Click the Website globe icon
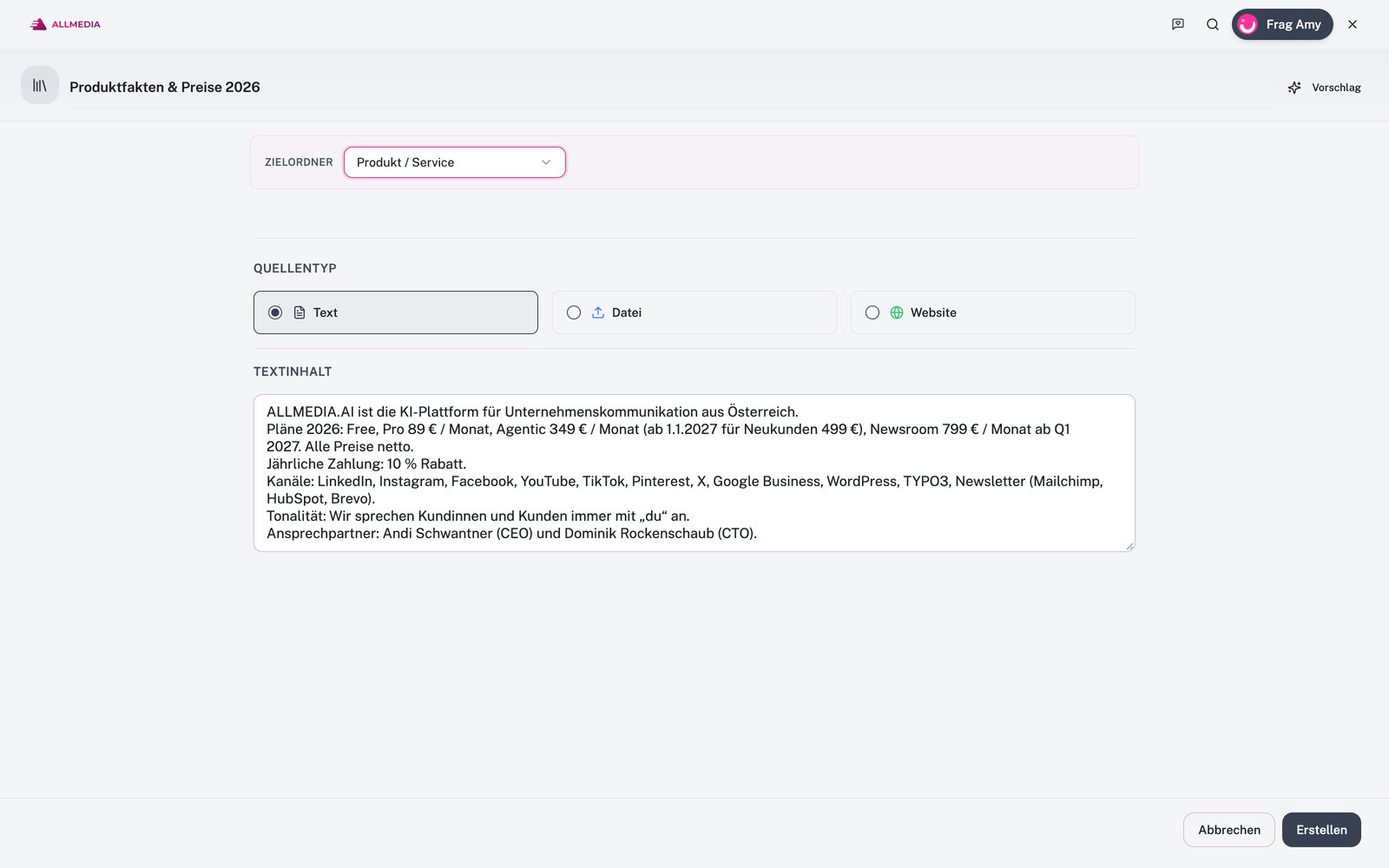Image resolution: width=1389 pixels, height=868 pixels. [897, 312]
